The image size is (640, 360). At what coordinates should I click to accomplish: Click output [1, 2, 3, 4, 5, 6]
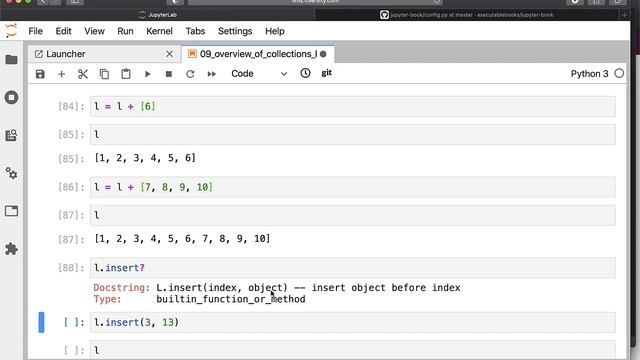pyautogui.click(x=145, y=158)
